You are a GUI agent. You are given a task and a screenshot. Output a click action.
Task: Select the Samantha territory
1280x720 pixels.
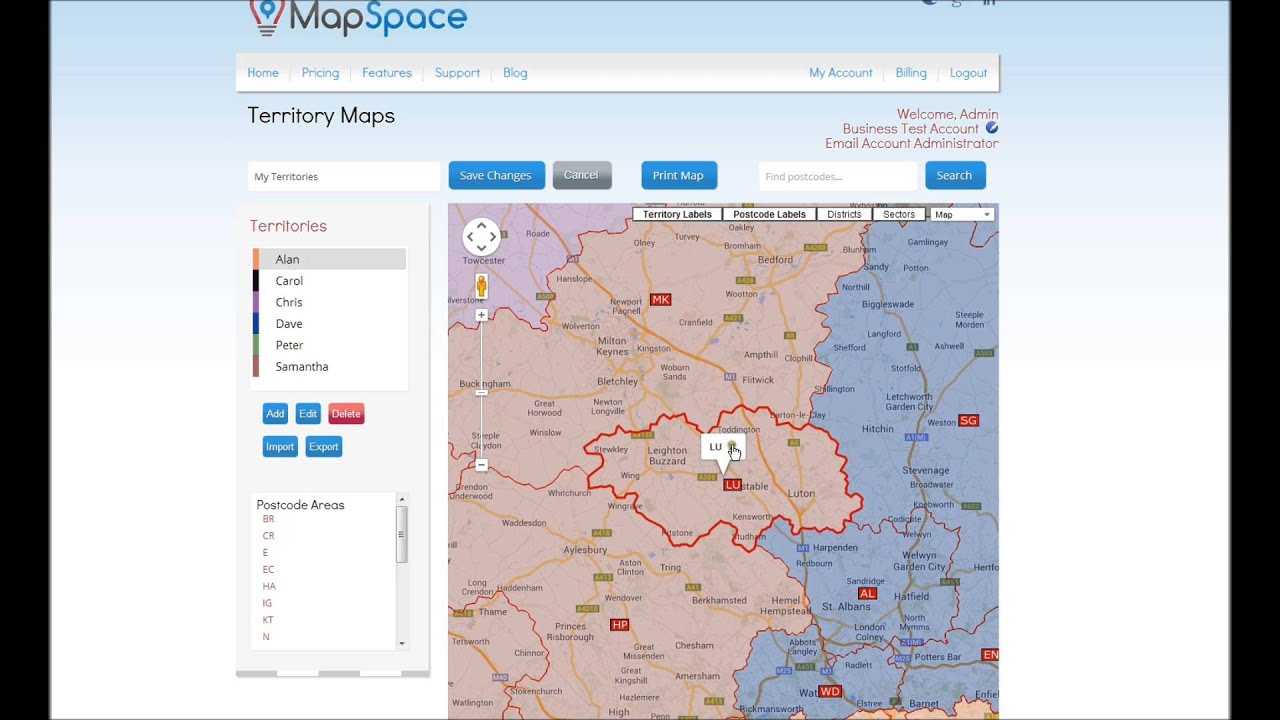point(330,367)
